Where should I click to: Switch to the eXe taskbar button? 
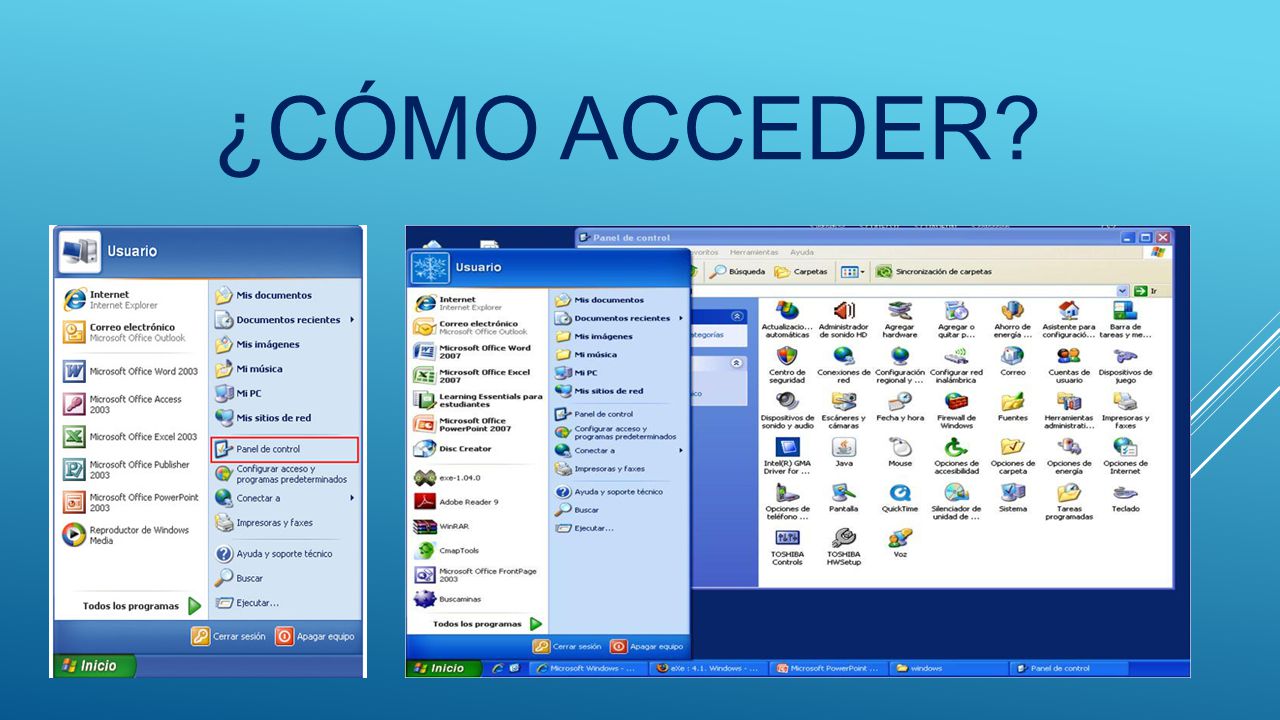click(709, 668)
